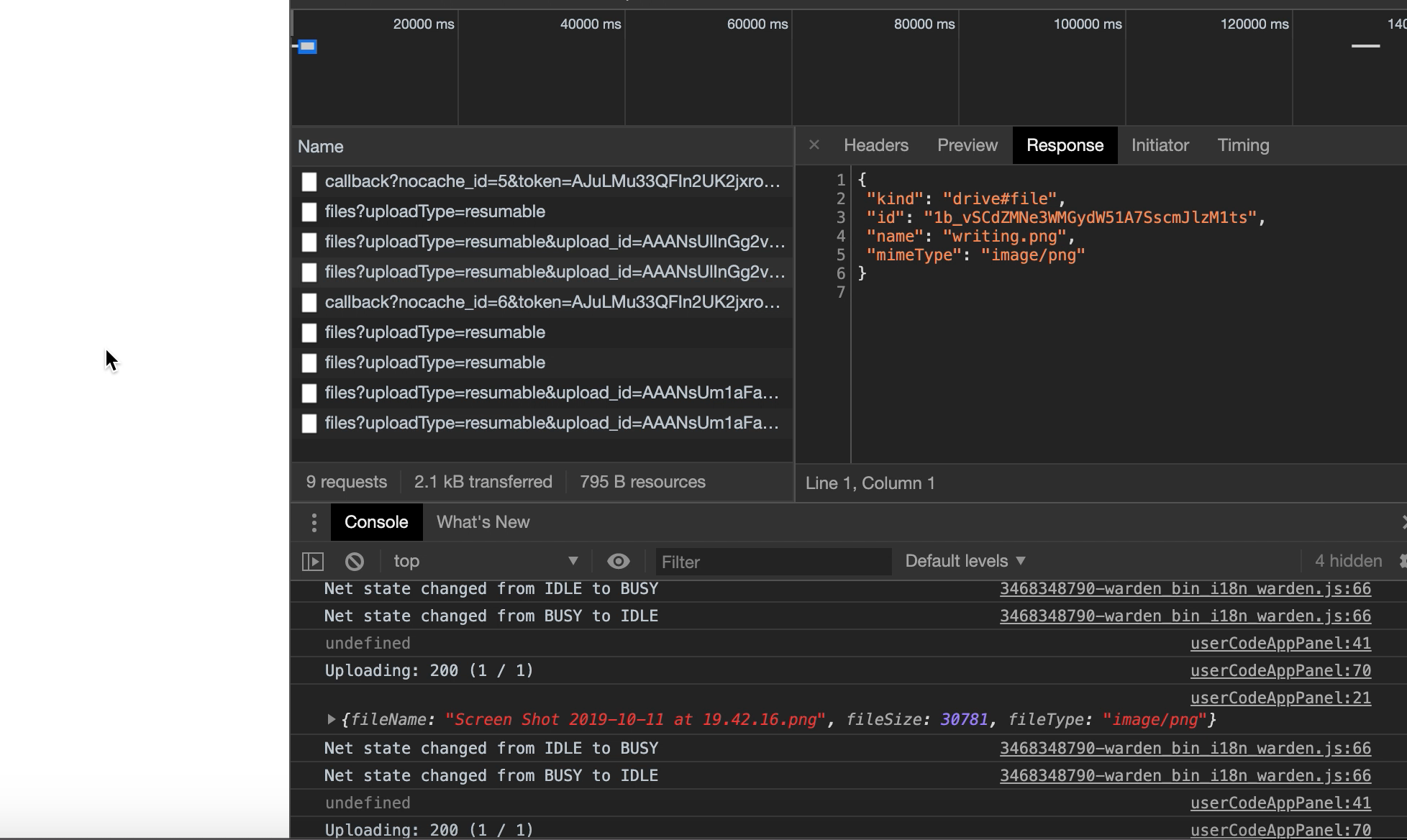Open console settings with the gear icon
The height and width of the screenshot is (840, 1407).
(x=1401, y=561)
